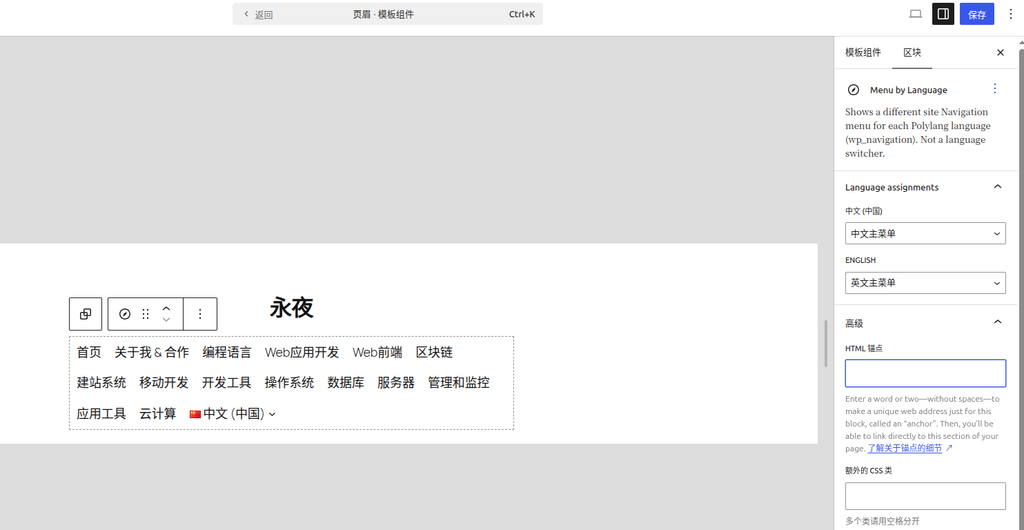Image resolution: width=1024 pixels, height=530 pixels.
Task: Open the device preview laptop icon
Action: click(916, 14)
